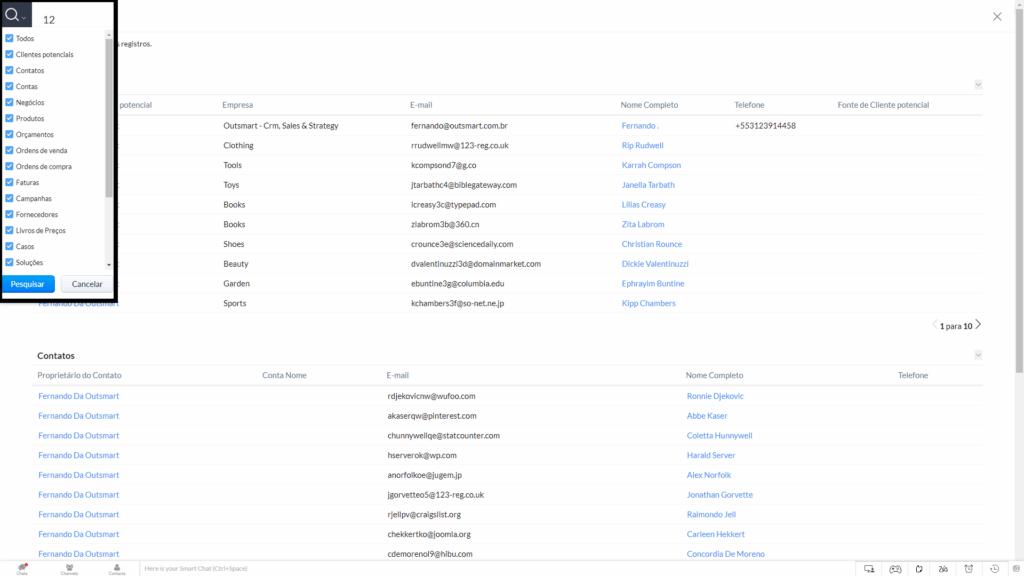Click the Empresa column header
The height and width of the screenshot is (576, 1024).
pyautogui.click(x=238, y=105)
